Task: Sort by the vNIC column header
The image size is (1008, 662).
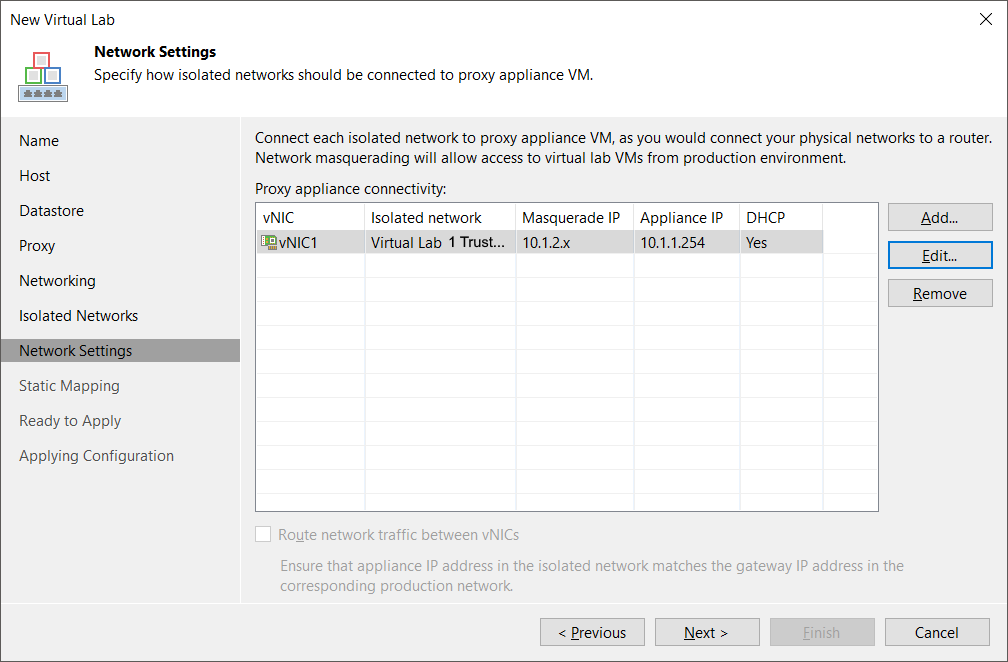Action: click(x=310, y=217)
